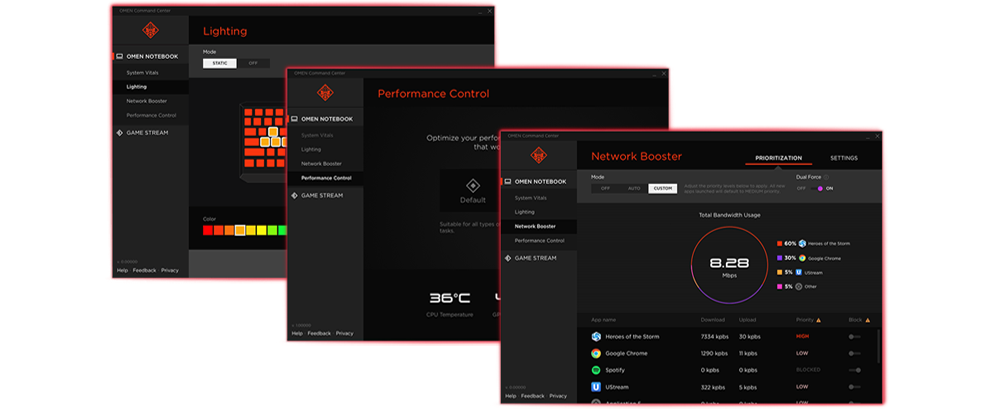Click Game Stream diamond icon in Network Booster window

[x=508, y=258]
